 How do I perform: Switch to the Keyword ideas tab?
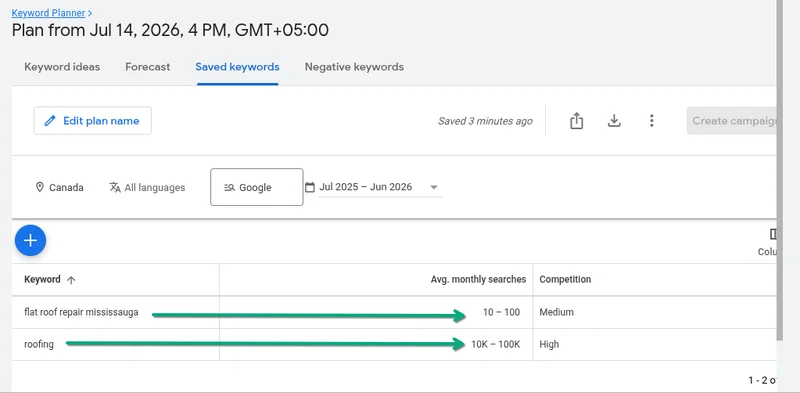[62, 67]
